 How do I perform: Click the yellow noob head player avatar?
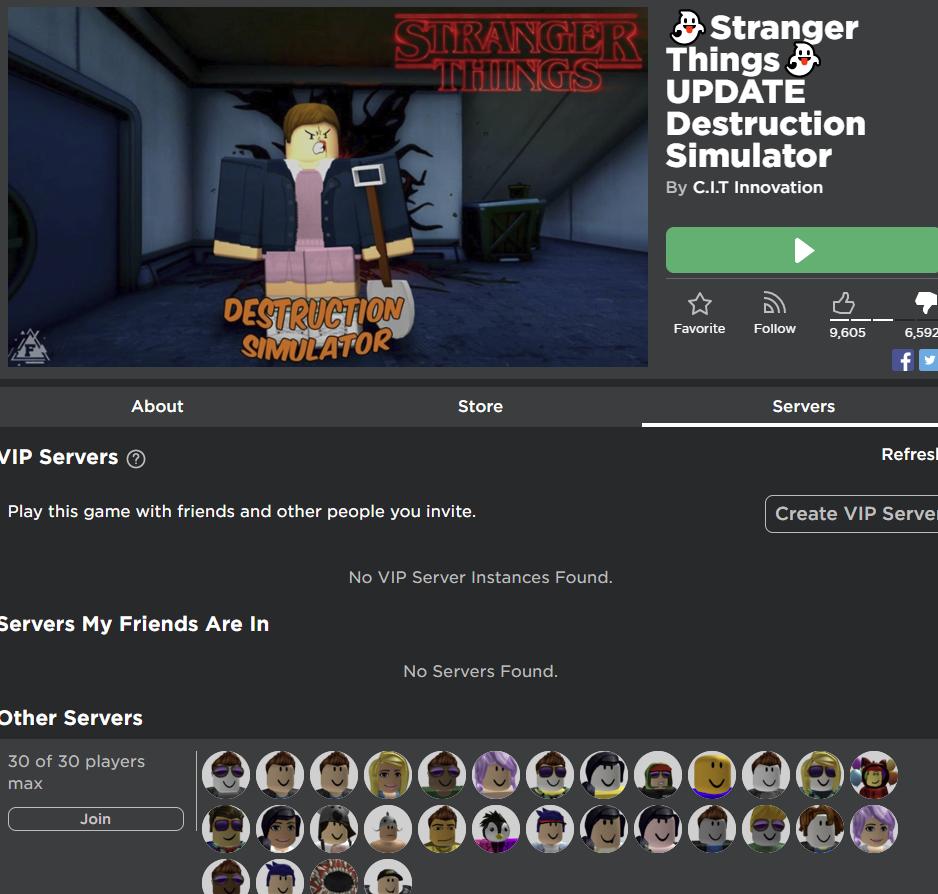(x=712, y=775)
